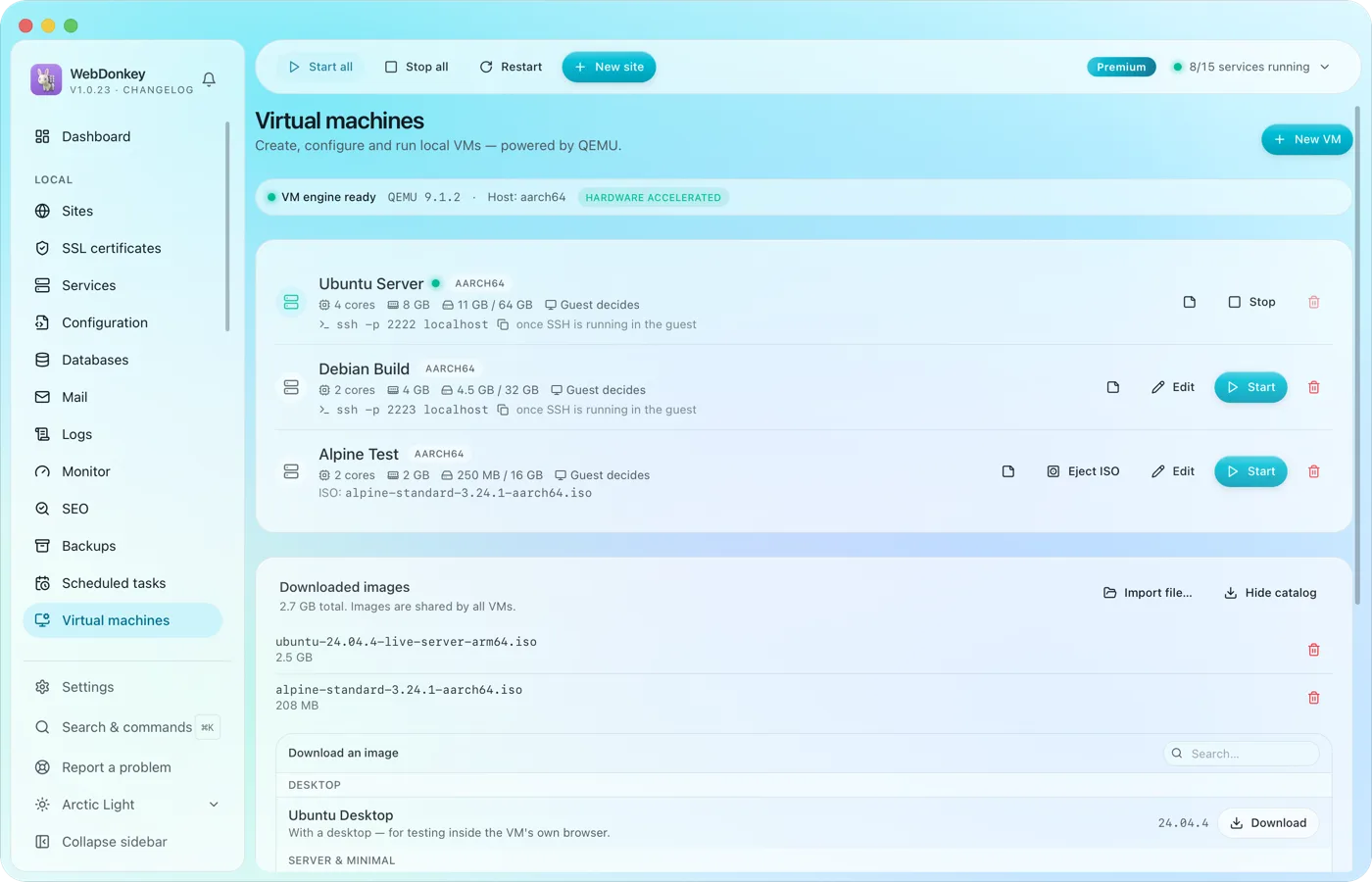Delete alpine-standard-3.24.1 image
Viewport: 1372px width, 882px height.
(1314, 698)
